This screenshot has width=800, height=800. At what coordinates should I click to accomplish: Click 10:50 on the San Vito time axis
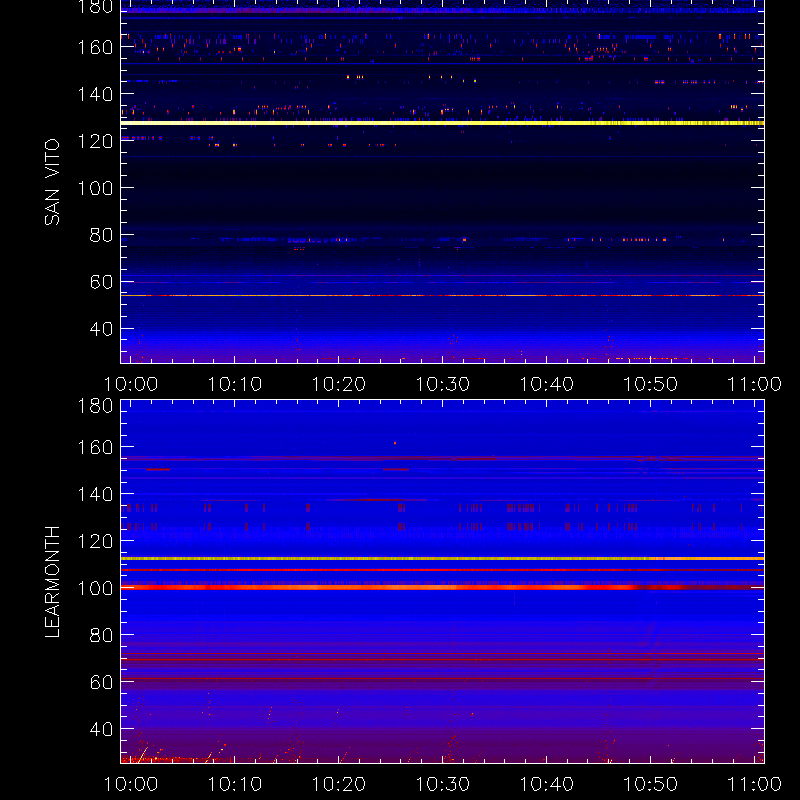pyautogui.click(x=651, y=384)
